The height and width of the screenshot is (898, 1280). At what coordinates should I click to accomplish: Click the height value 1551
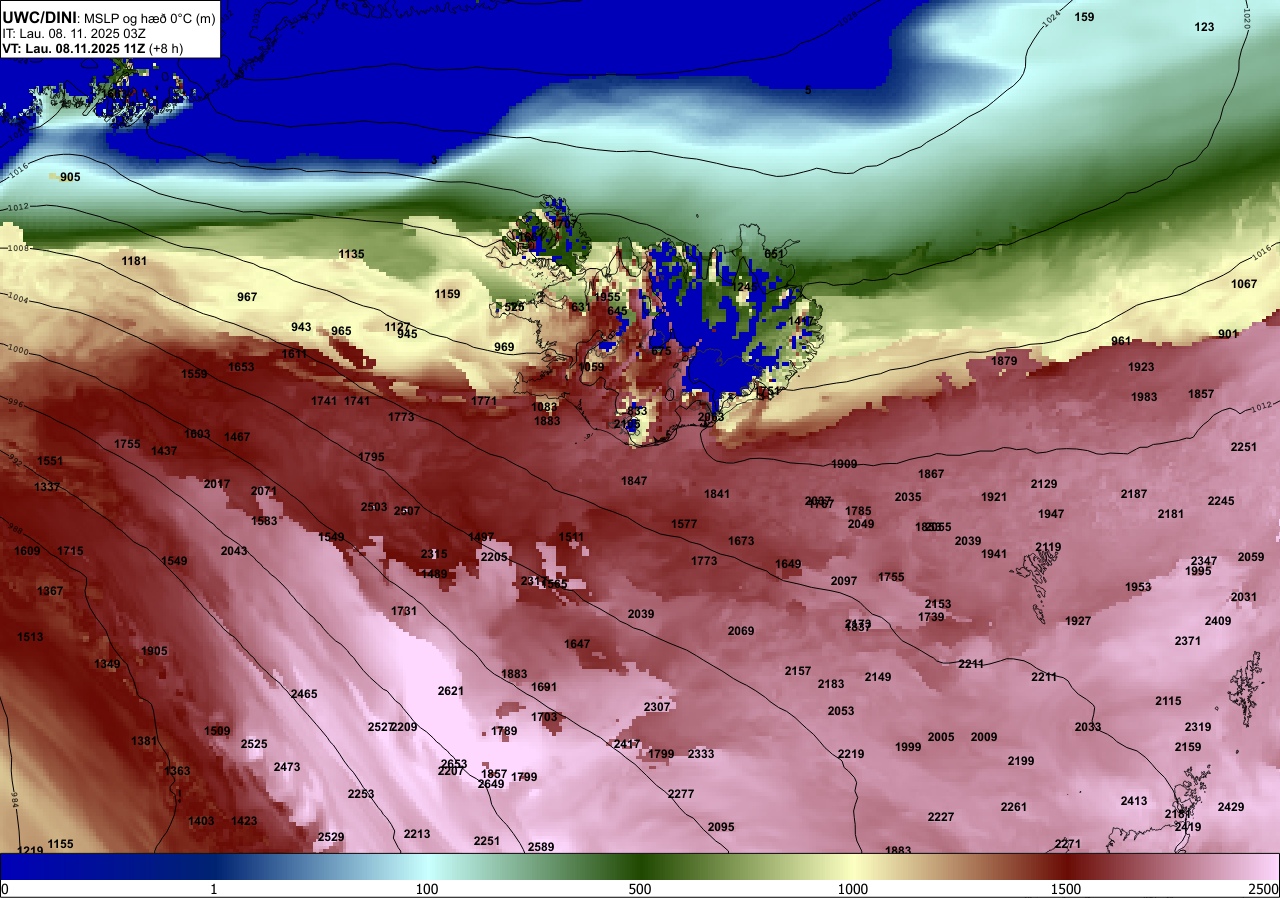pos(50,461)
